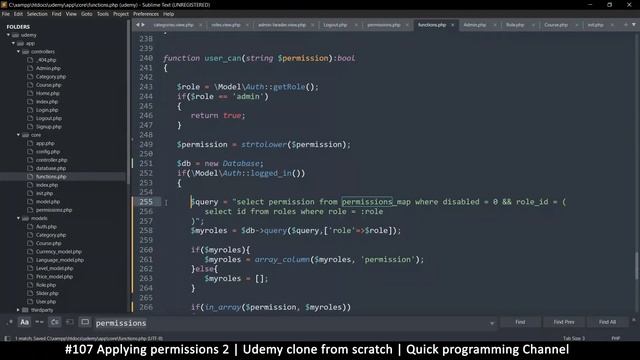640x360 pixels.
Task: Open controller.php in the sidebar
Action: point(51,160)
